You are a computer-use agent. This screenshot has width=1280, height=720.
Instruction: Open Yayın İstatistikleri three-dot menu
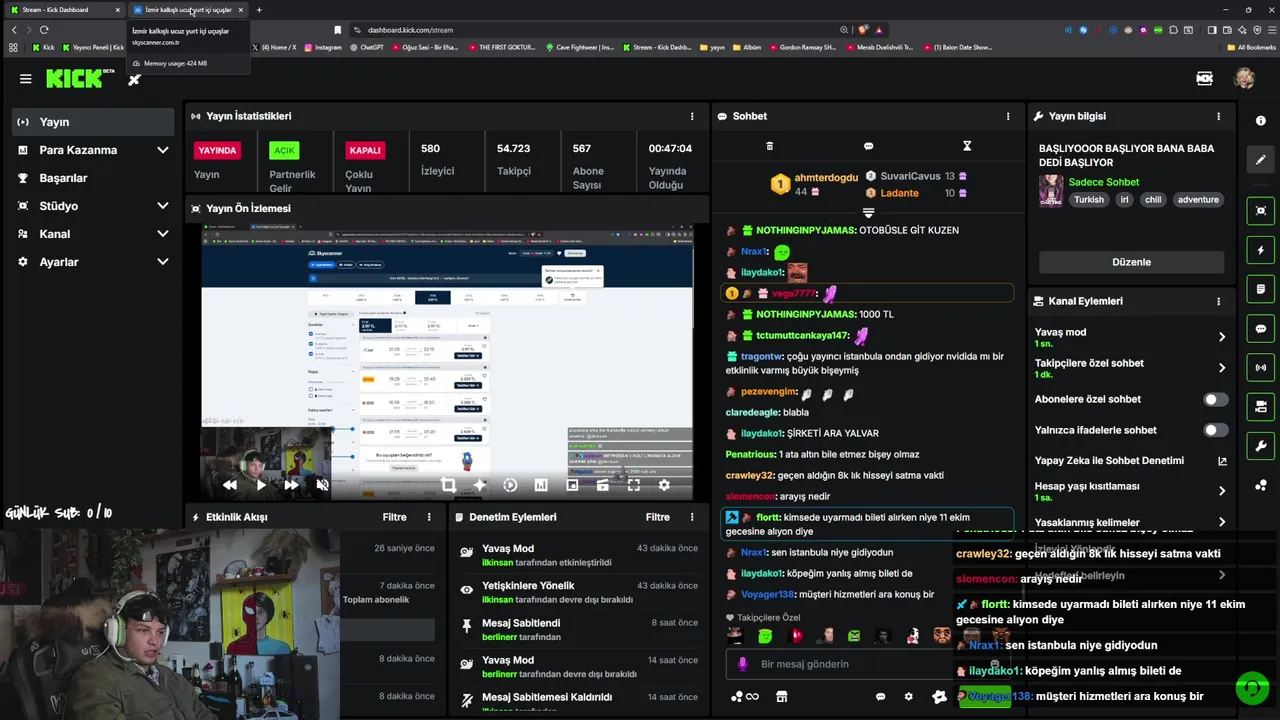coord(692,116)
